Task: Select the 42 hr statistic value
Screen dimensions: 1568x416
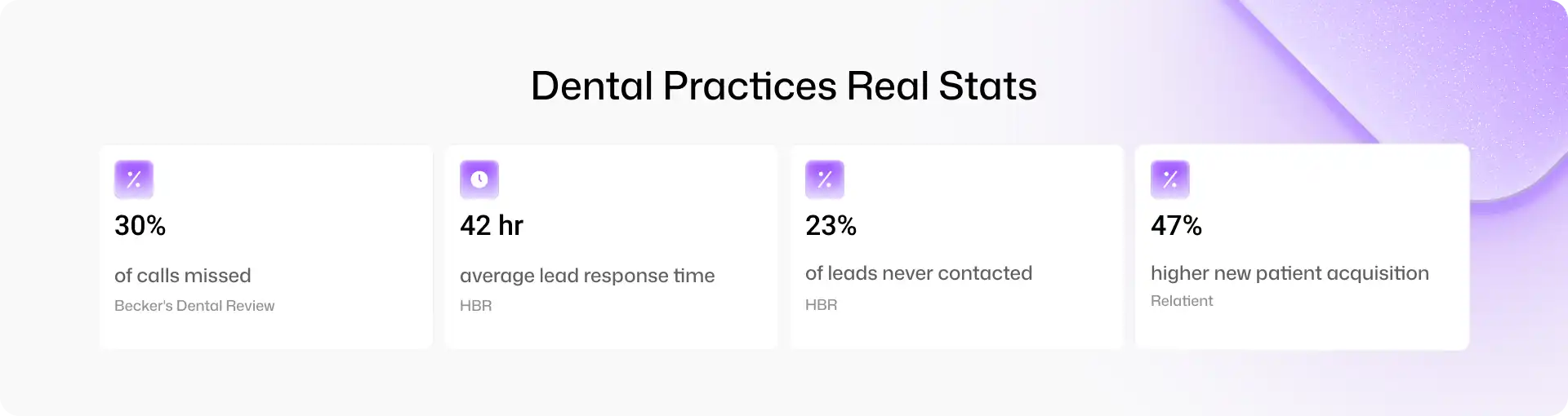Action: click(492, 225)
